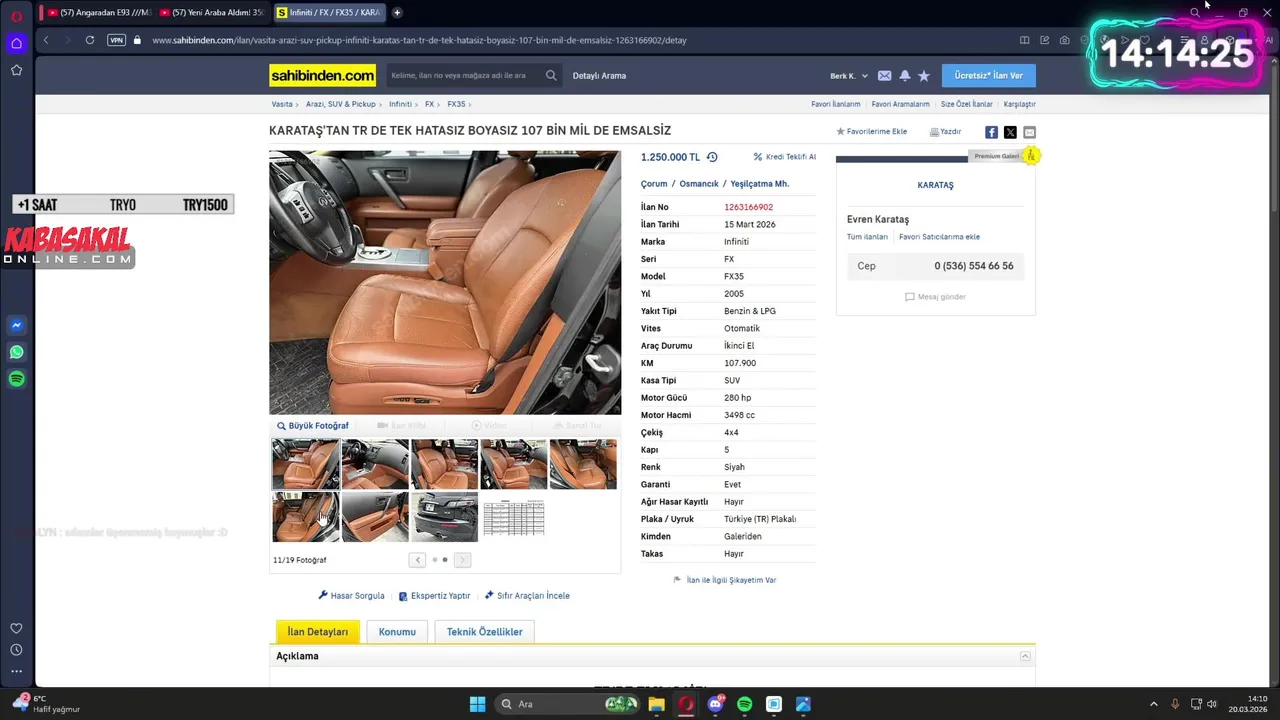Click the browser address bar URL
1280x720 pixels.
point(419,40)
